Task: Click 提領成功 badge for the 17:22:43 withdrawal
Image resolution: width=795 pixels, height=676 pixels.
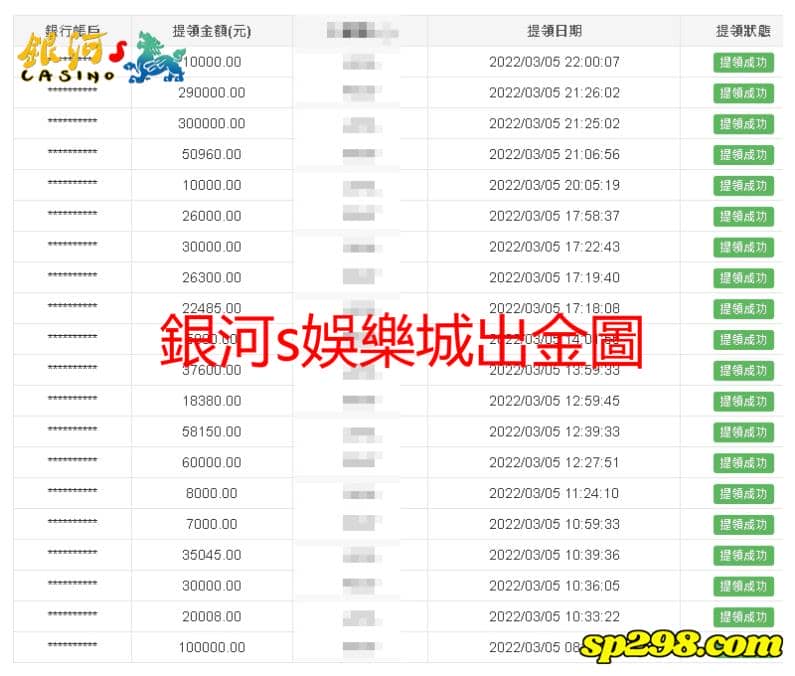Action: [743, 247]
